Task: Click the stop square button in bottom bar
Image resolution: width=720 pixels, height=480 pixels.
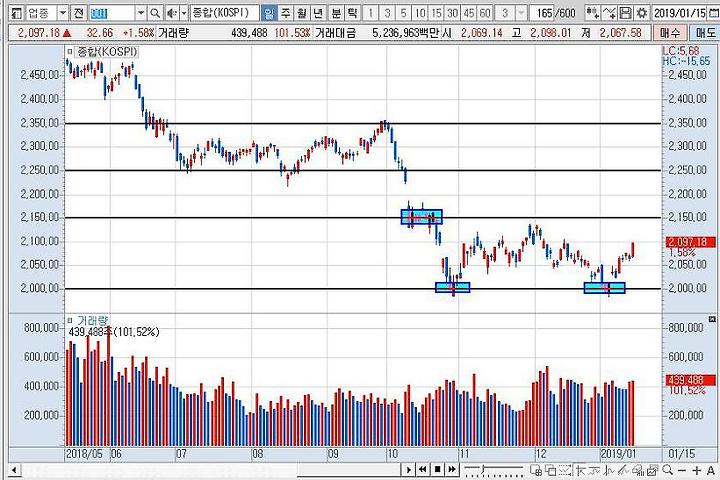Action: 438,470
